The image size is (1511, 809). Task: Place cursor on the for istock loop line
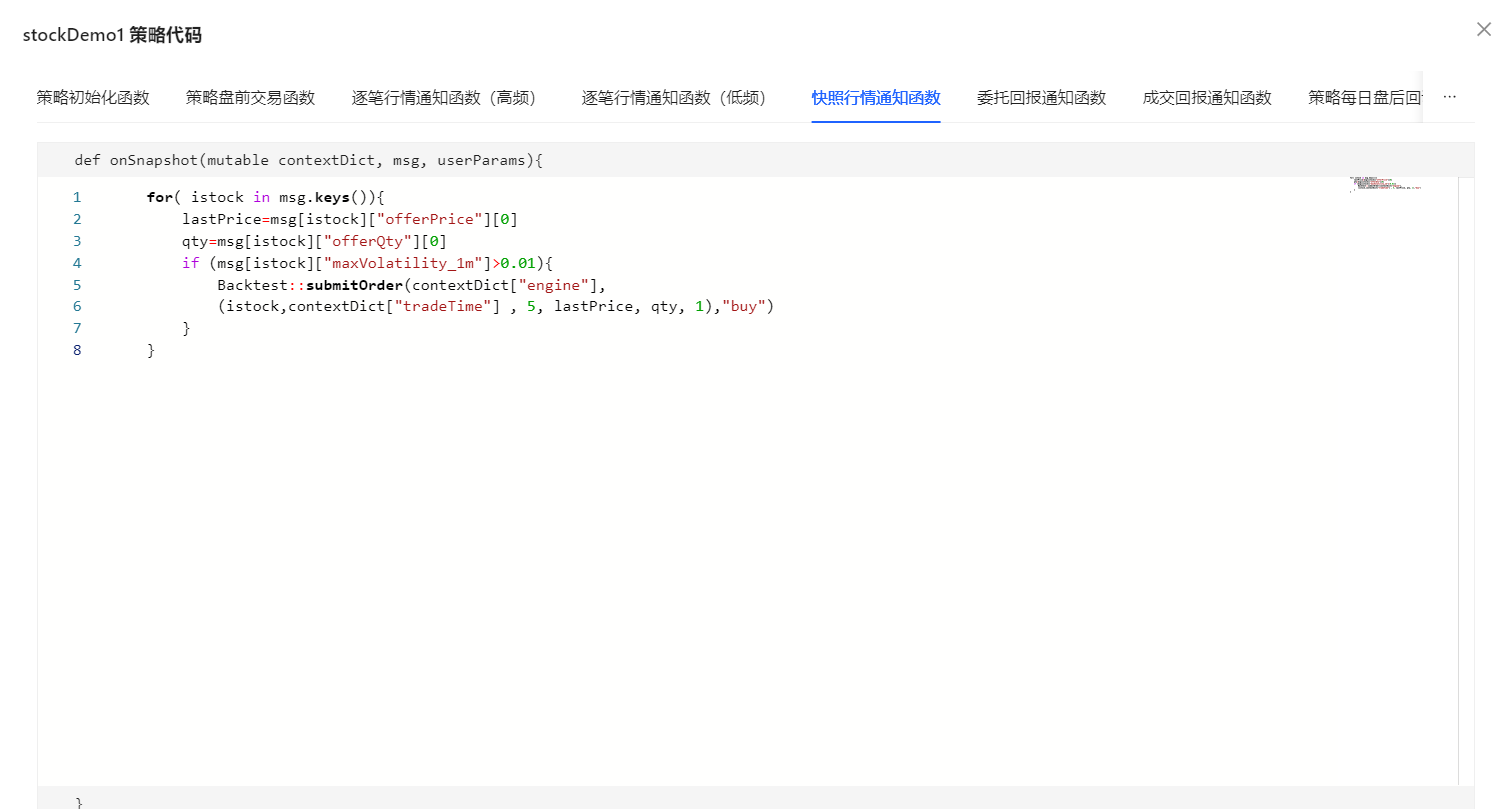pyautogui.click(x=266, y=197)
